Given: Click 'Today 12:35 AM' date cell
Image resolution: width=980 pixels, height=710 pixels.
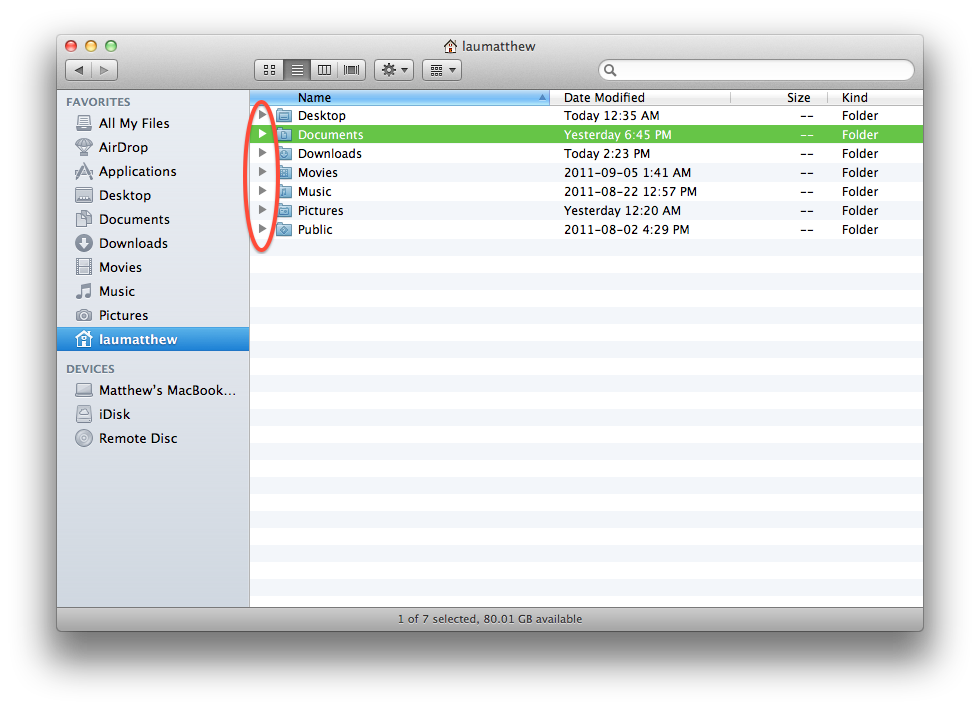Looking at the screenshot, I should (611, 116).
